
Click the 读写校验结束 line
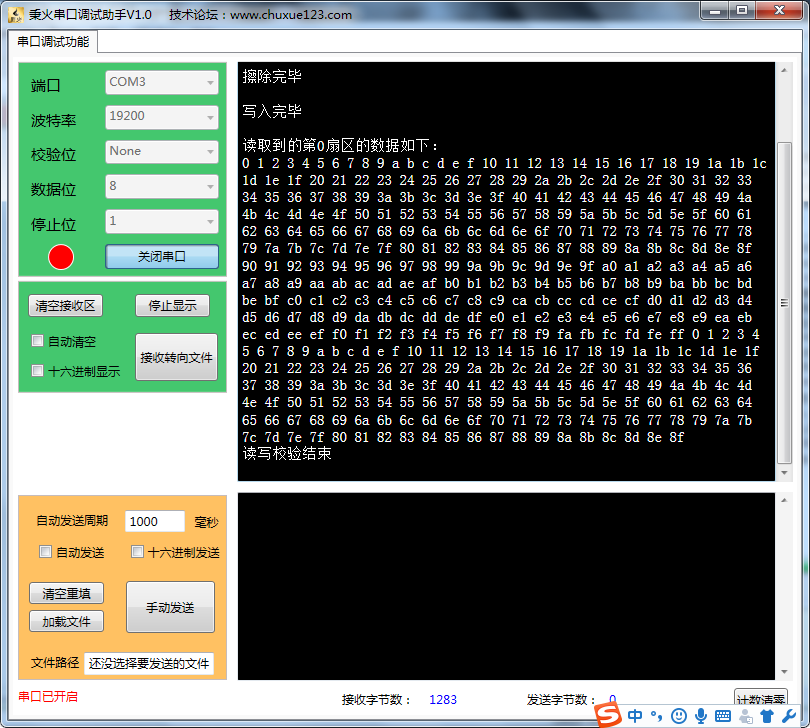tap(287, 454)
